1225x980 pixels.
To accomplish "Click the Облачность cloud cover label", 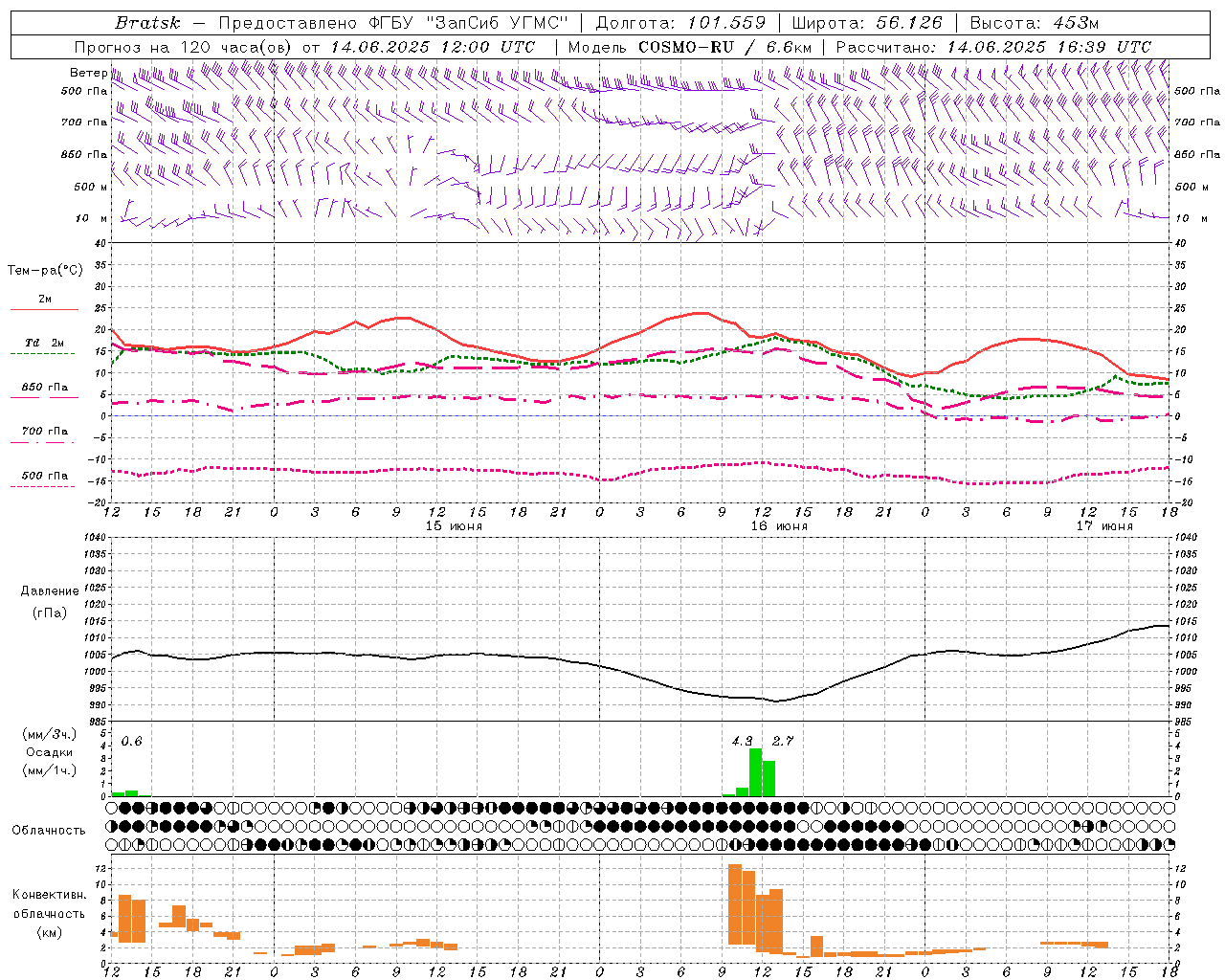I will (x=49, y=831).
